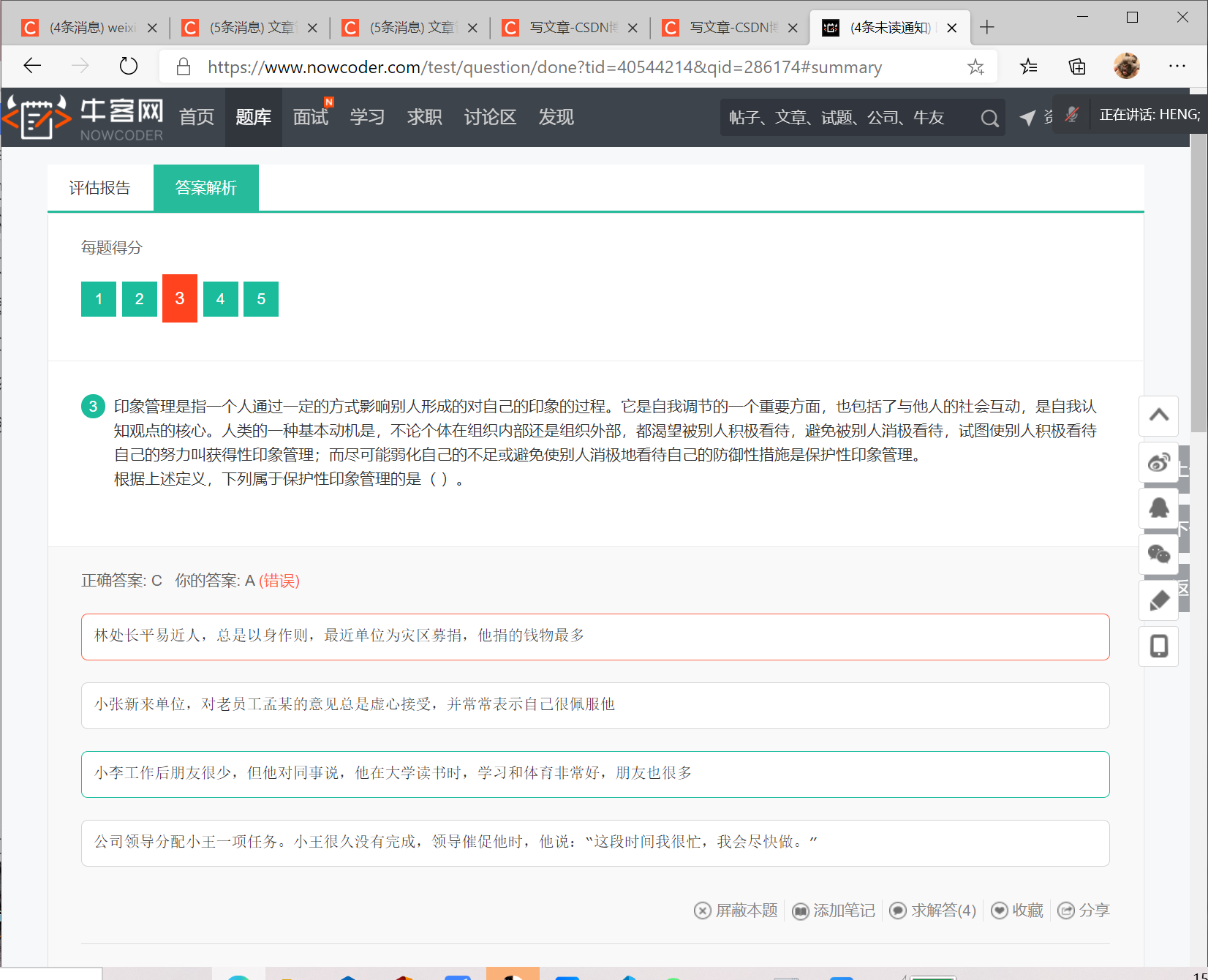Open browser profile avatar

pos(1127,66)
